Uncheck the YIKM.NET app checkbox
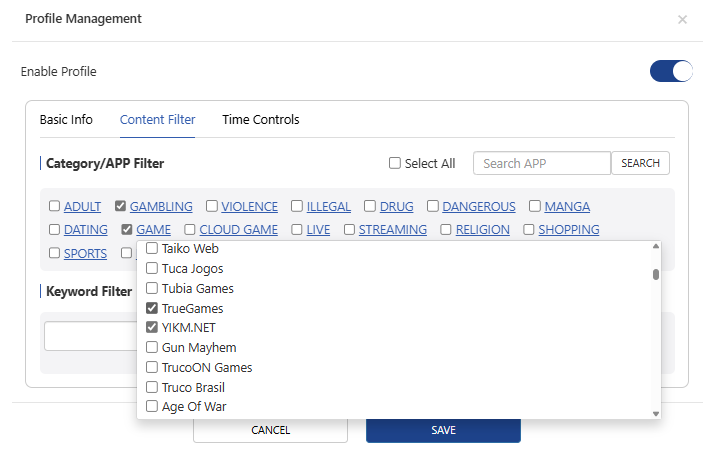 coord(152,328)
